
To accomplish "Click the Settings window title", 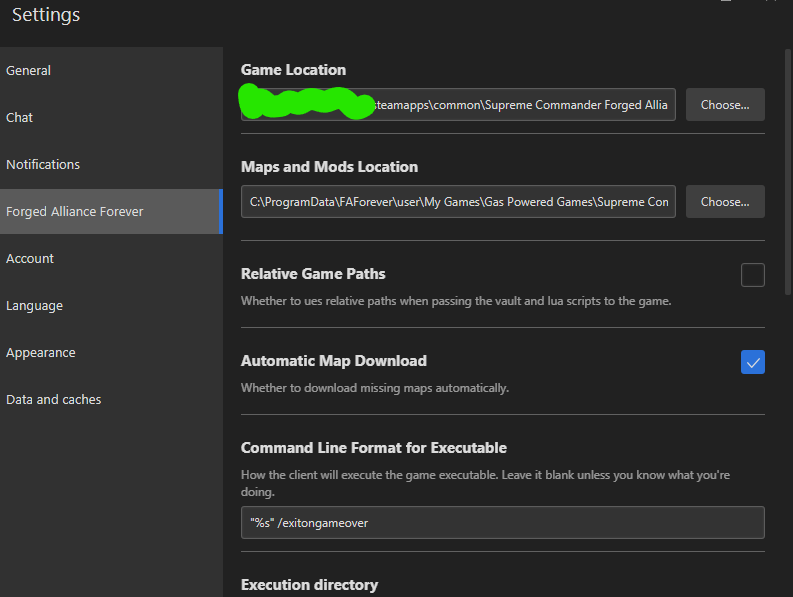I will click(x=46, y=15).
